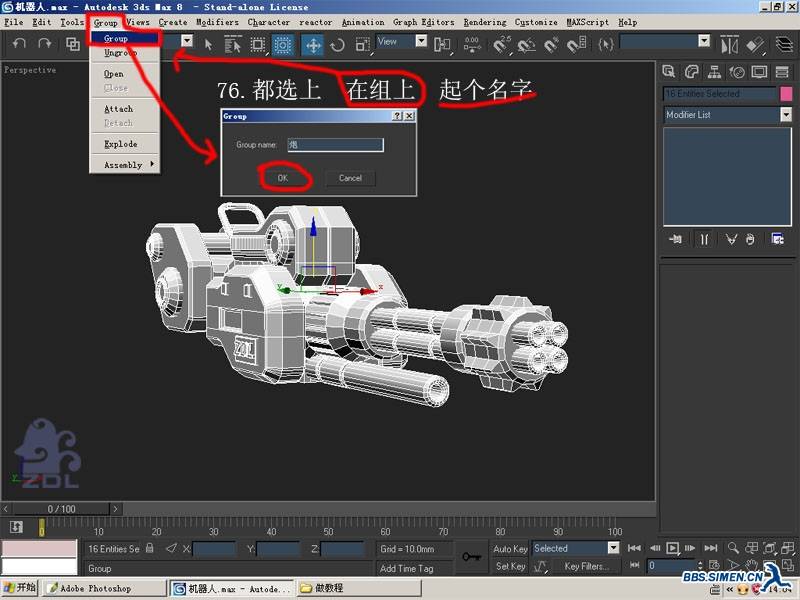Click the 0 / 100 time slider

tap(61, 509)
